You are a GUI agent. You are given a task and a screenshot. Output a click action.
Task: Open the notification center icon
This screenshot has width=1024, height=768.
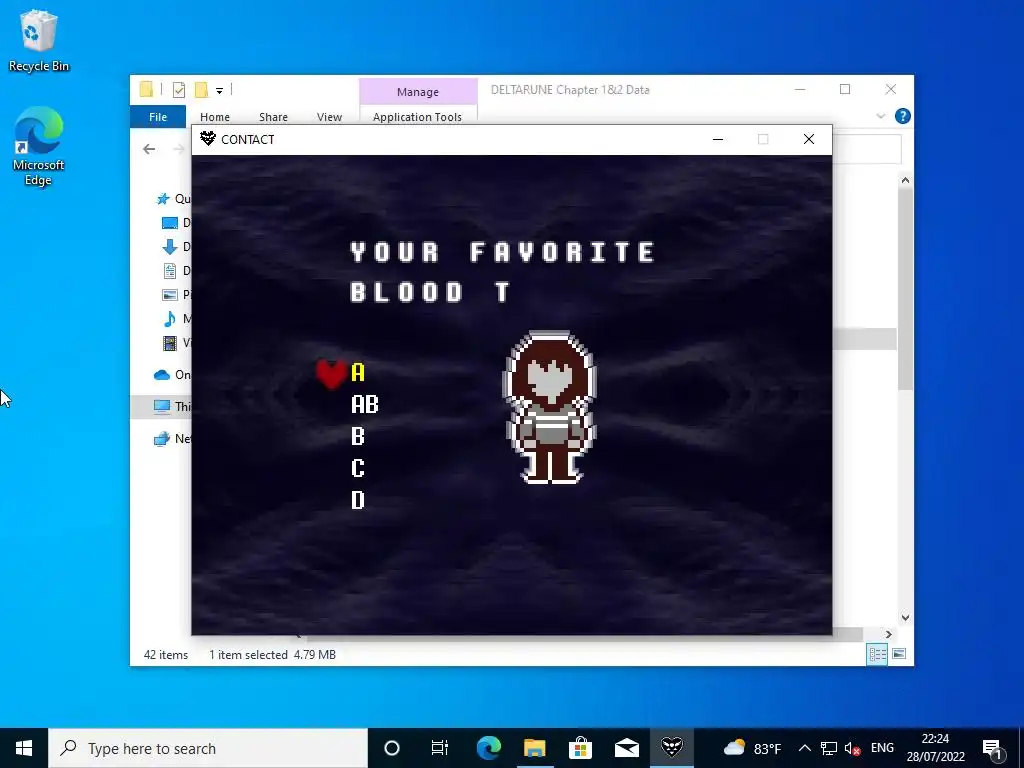tap(993, 748)
